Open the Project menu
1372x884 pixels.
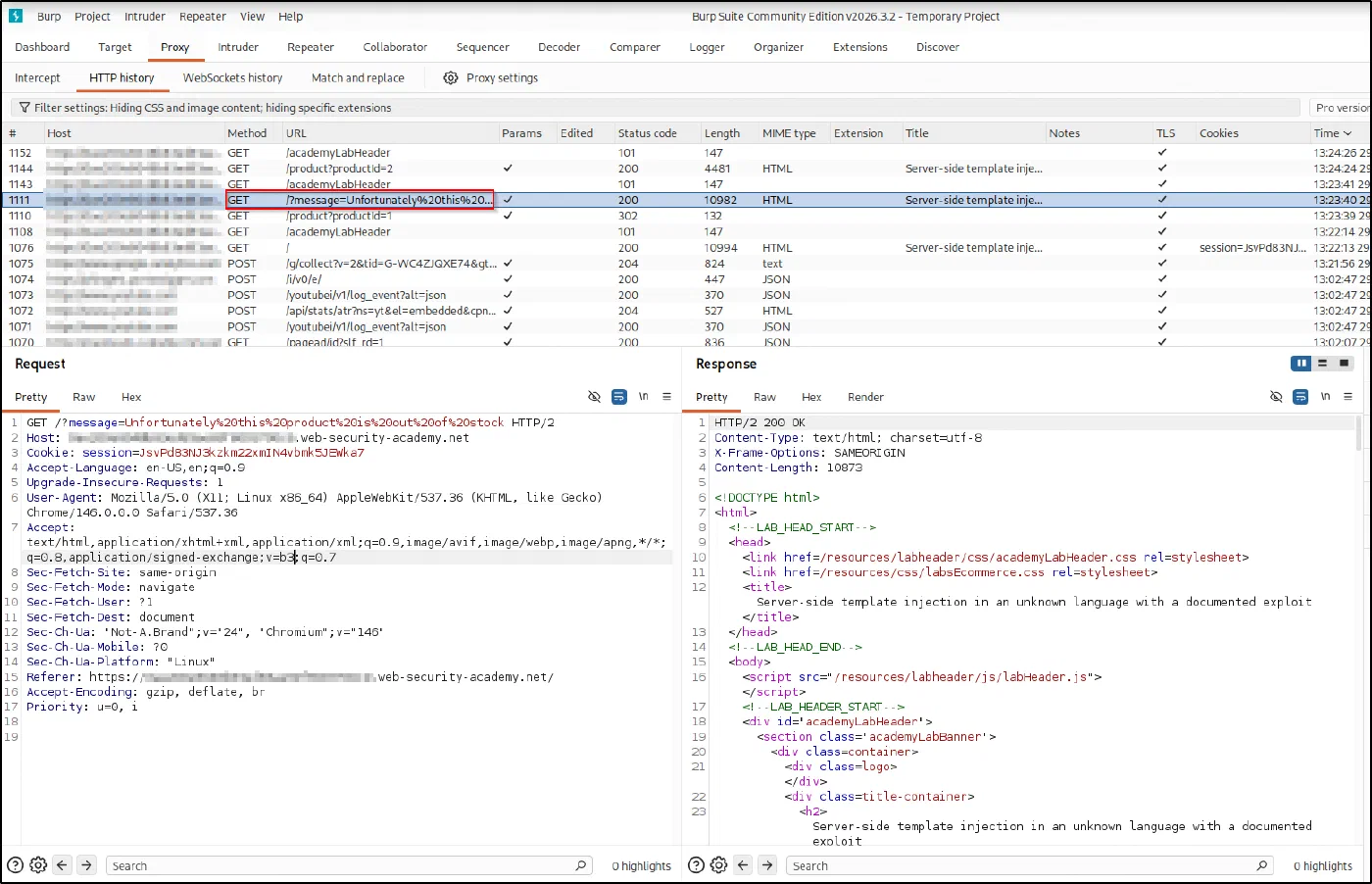click(92, 17)
